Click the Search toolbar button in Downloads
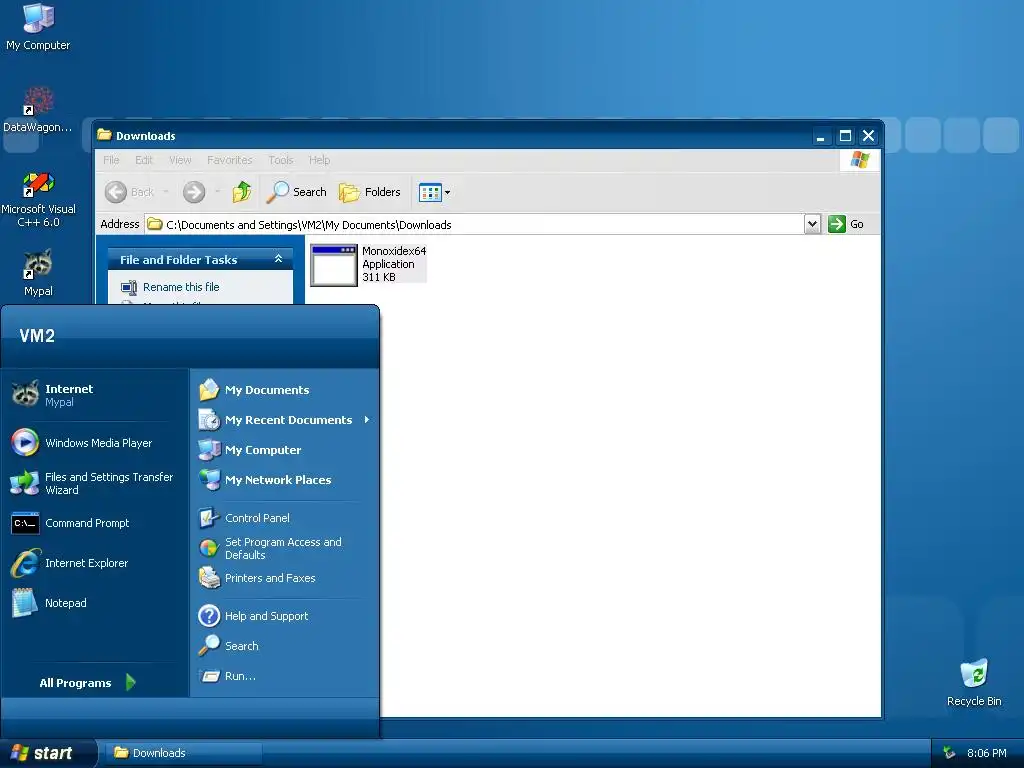This screenshot has width=1024, height=768. pos(297,192)
